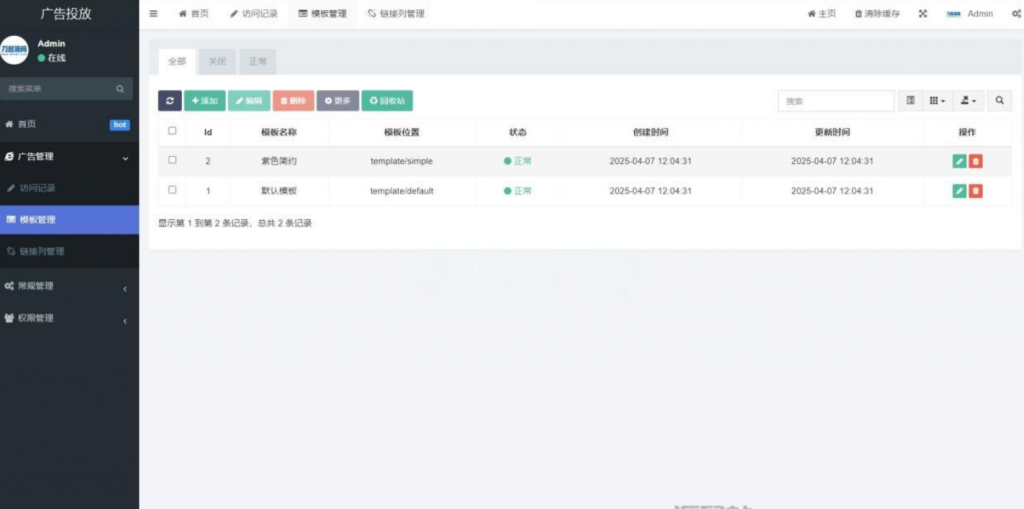Click the magnifier common search icon
The width and height of the screenshot is (1024, 509).
tap(999, 101)
